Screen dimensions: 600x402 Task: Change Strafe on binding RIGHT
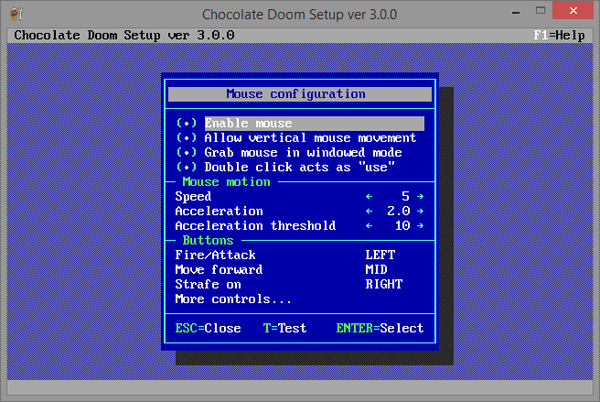tap(384, 284)
